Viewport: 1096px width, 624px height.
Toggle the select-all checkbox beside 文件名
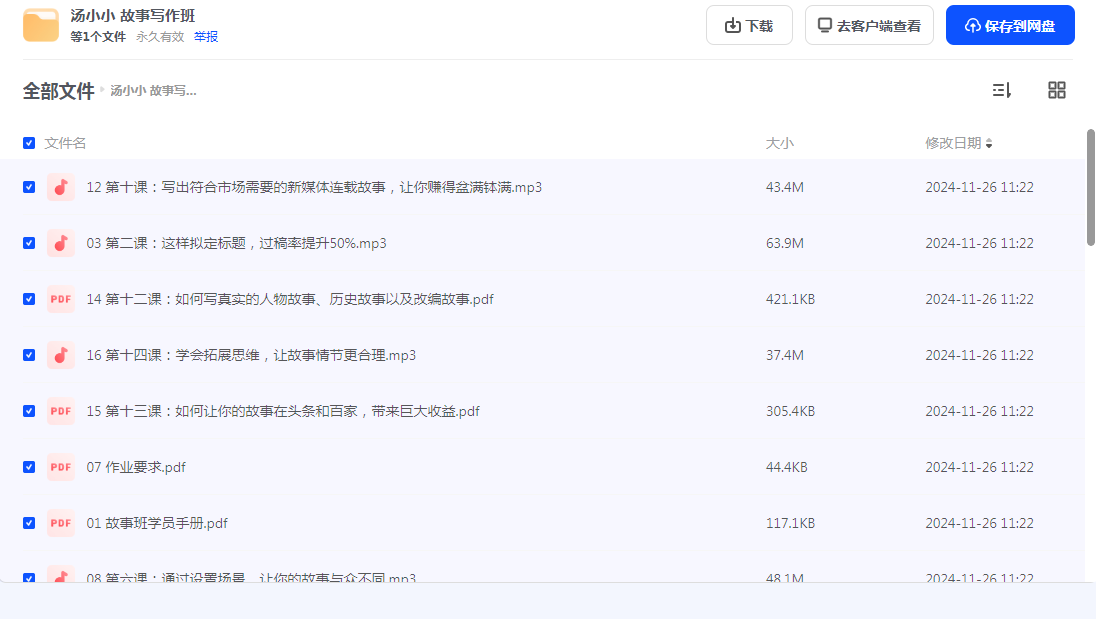[29, 143]
